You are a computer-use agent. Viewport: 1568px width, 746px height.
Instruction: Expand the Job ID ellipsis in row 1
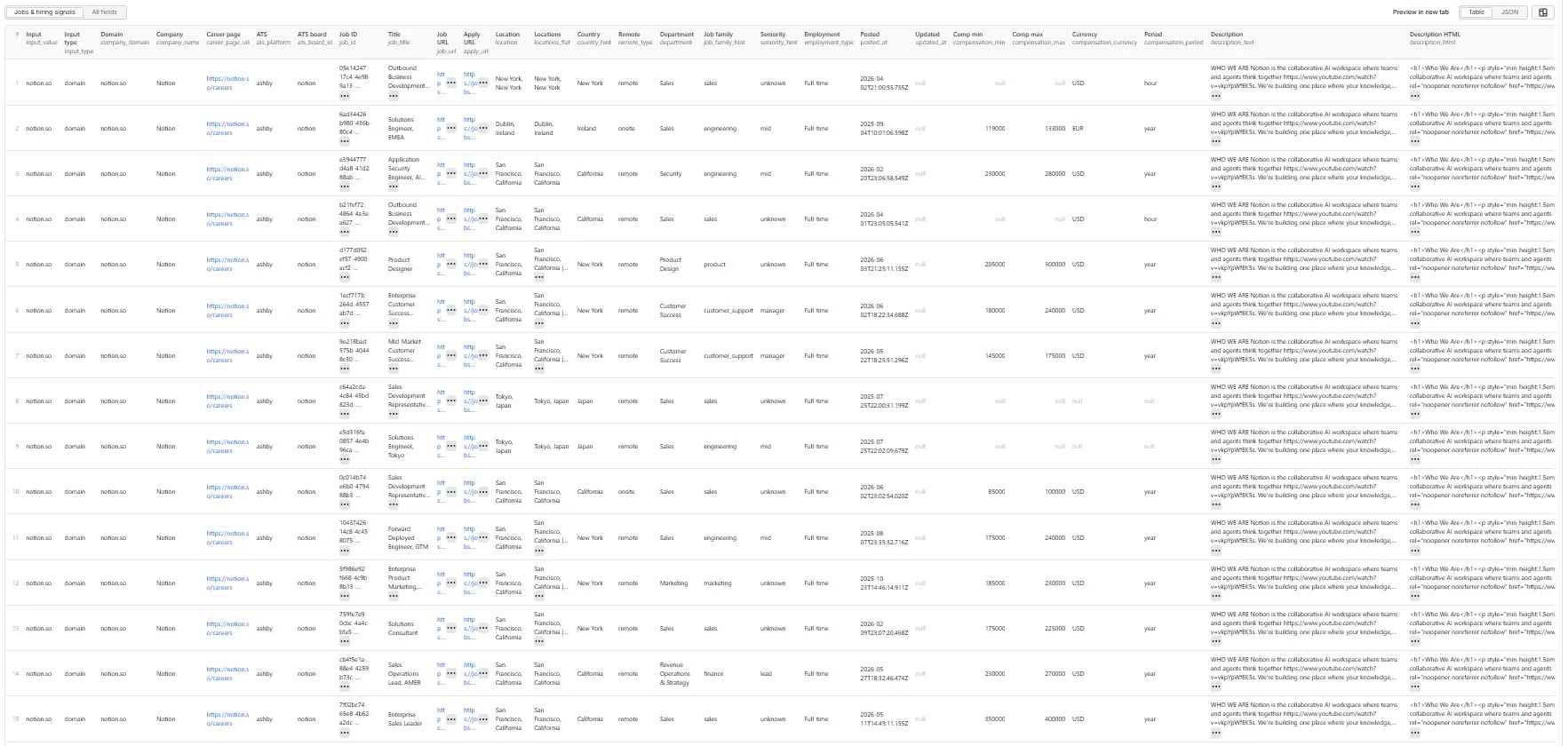pyautogui.click(x=345, y=96)
